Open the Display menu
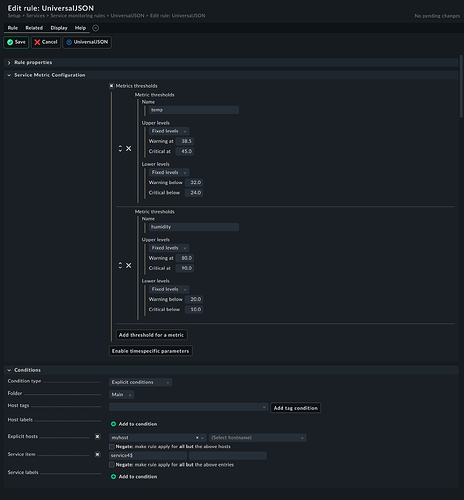 [59, 28]
